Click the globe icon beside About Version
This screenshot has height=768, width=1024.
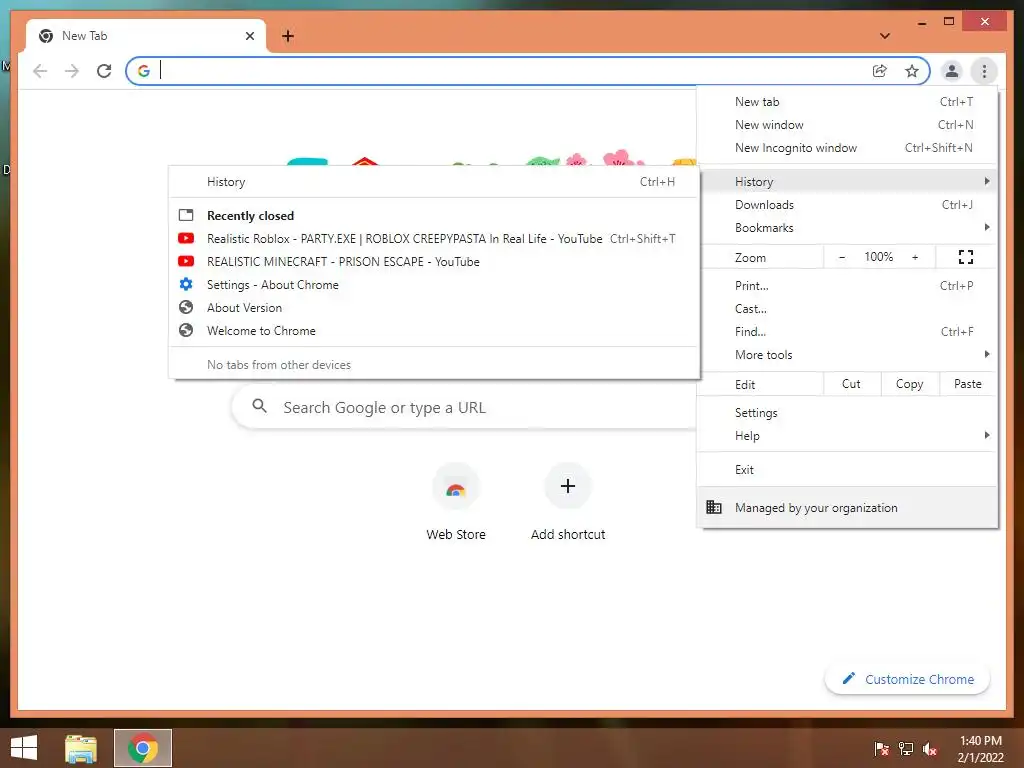(186, 307)
